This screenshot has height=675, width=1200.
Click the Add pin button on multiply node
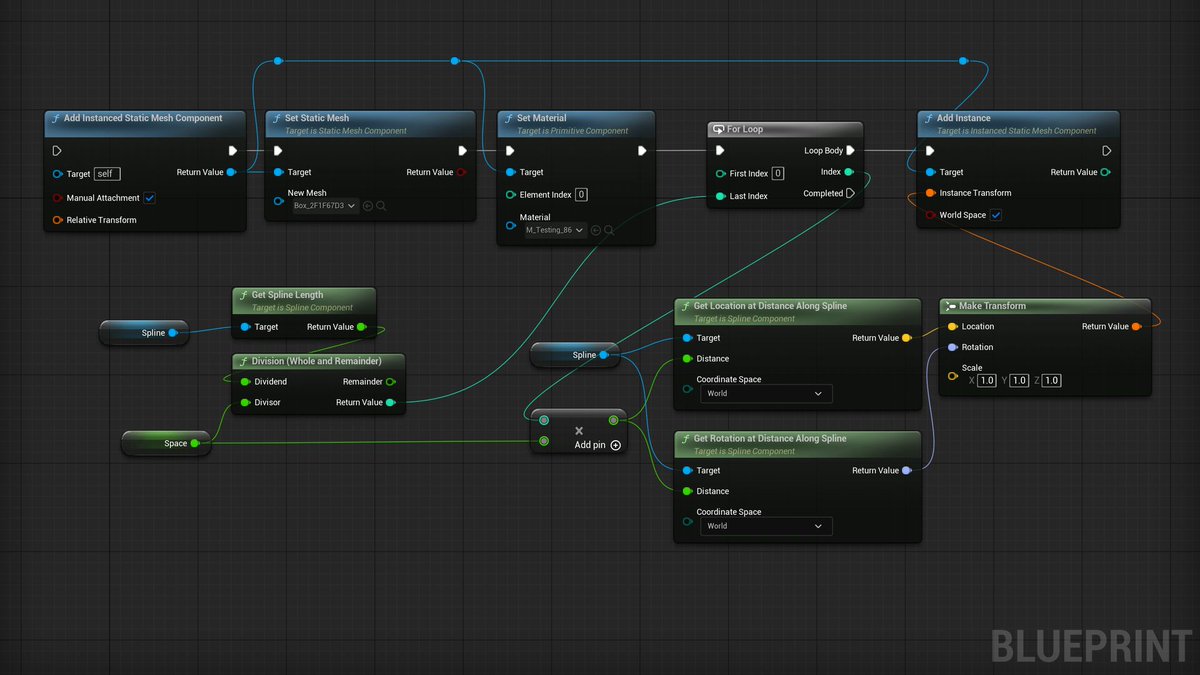coord(597,445)
